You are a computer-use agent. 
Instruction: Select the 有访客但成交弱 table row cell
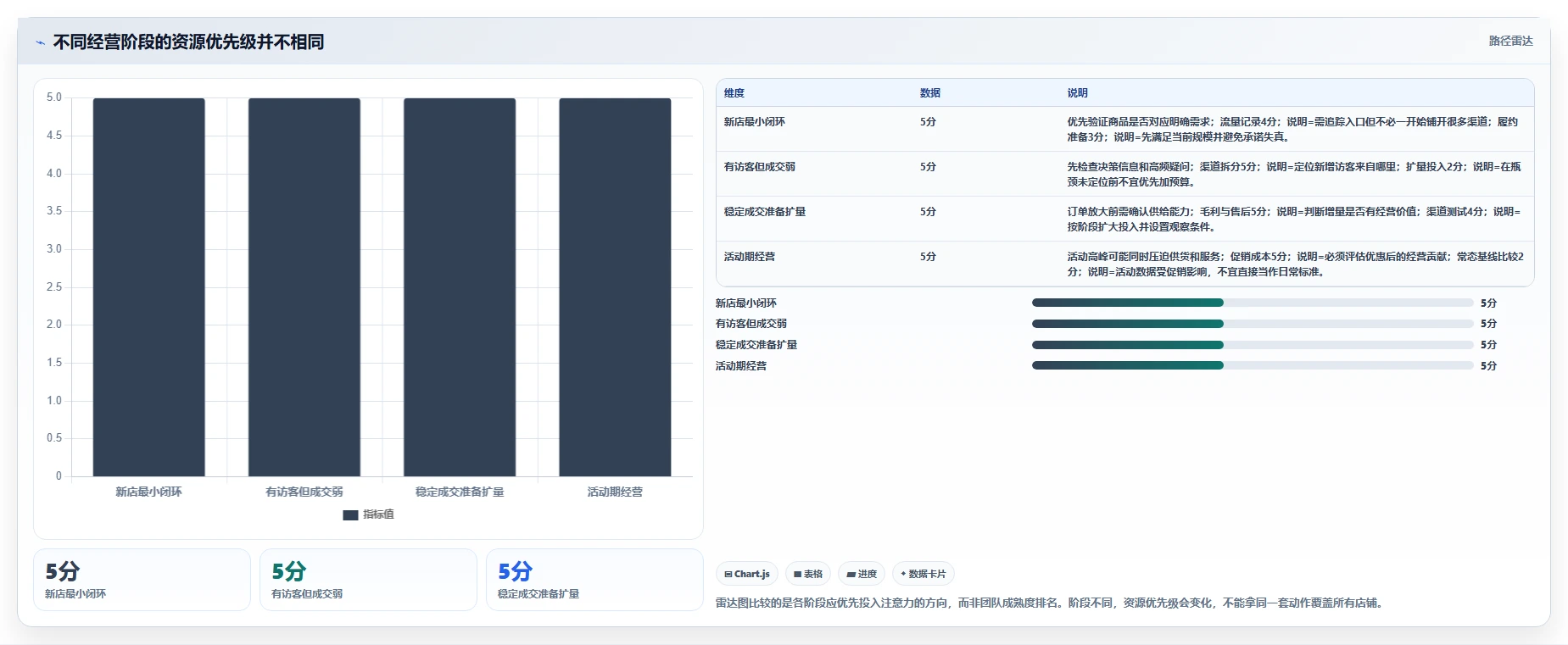(x=759, y=167)
